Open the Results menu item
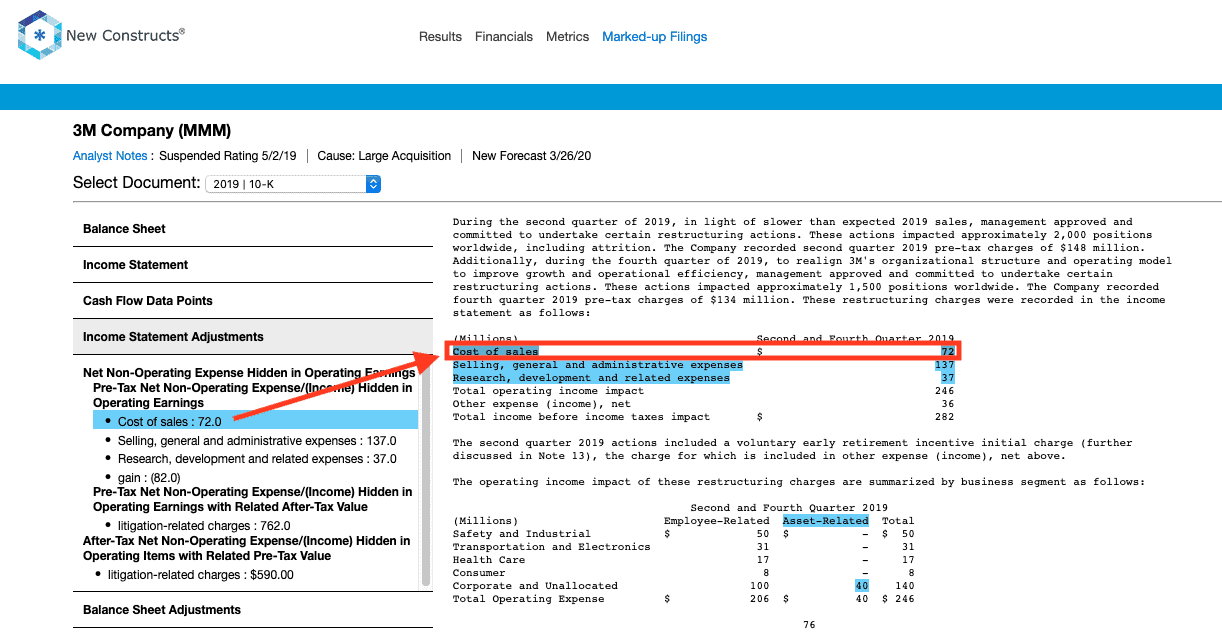The height and width of the screenshot is (636, 1222). pos(440,37)
